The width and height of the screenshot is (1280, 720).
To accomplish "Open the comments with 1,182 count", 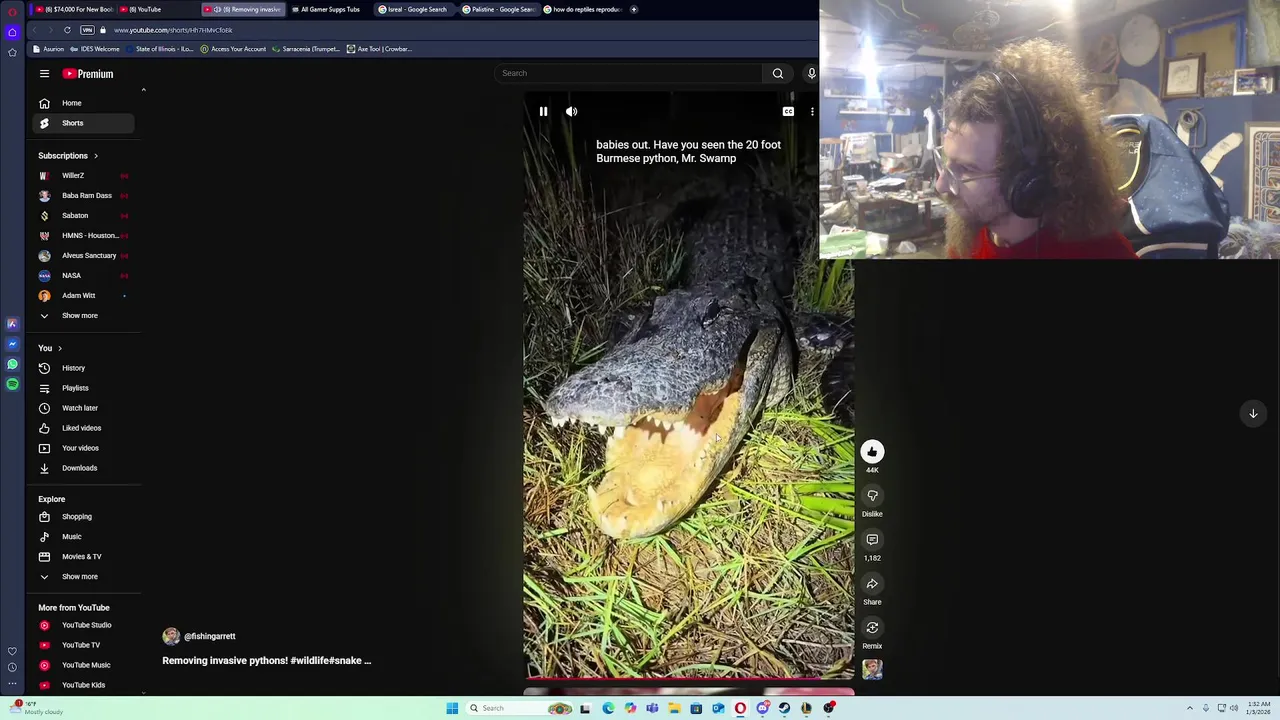I will 872,540.
